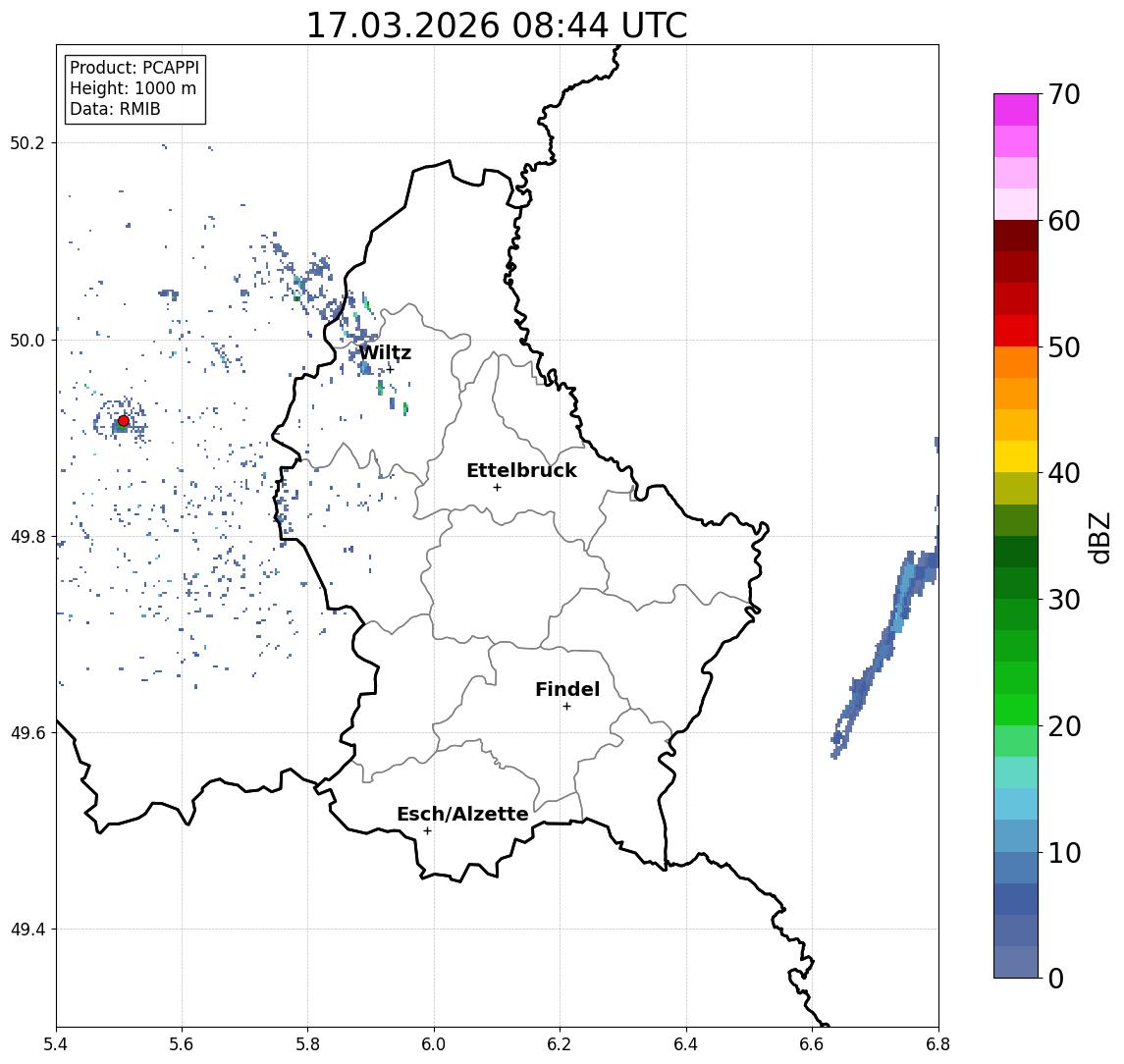Click the bright red colorbar segment above 50
The image size is (1124, 1064).
[1016, 331]
